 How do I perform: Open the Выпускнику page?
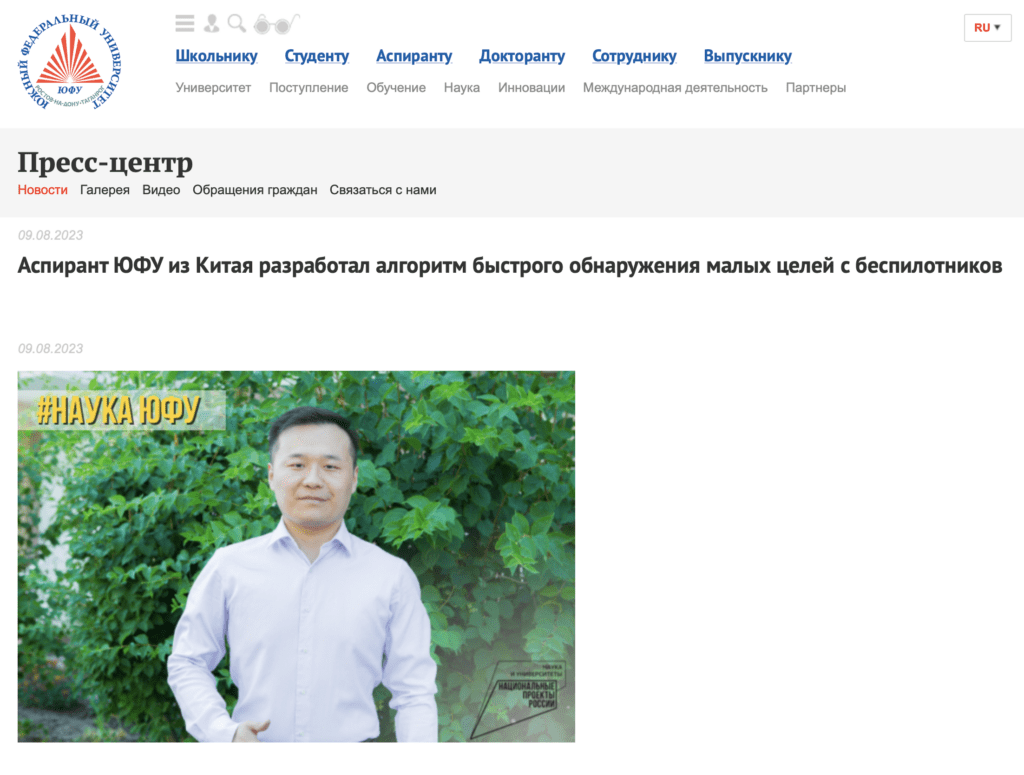pos(747,56)
